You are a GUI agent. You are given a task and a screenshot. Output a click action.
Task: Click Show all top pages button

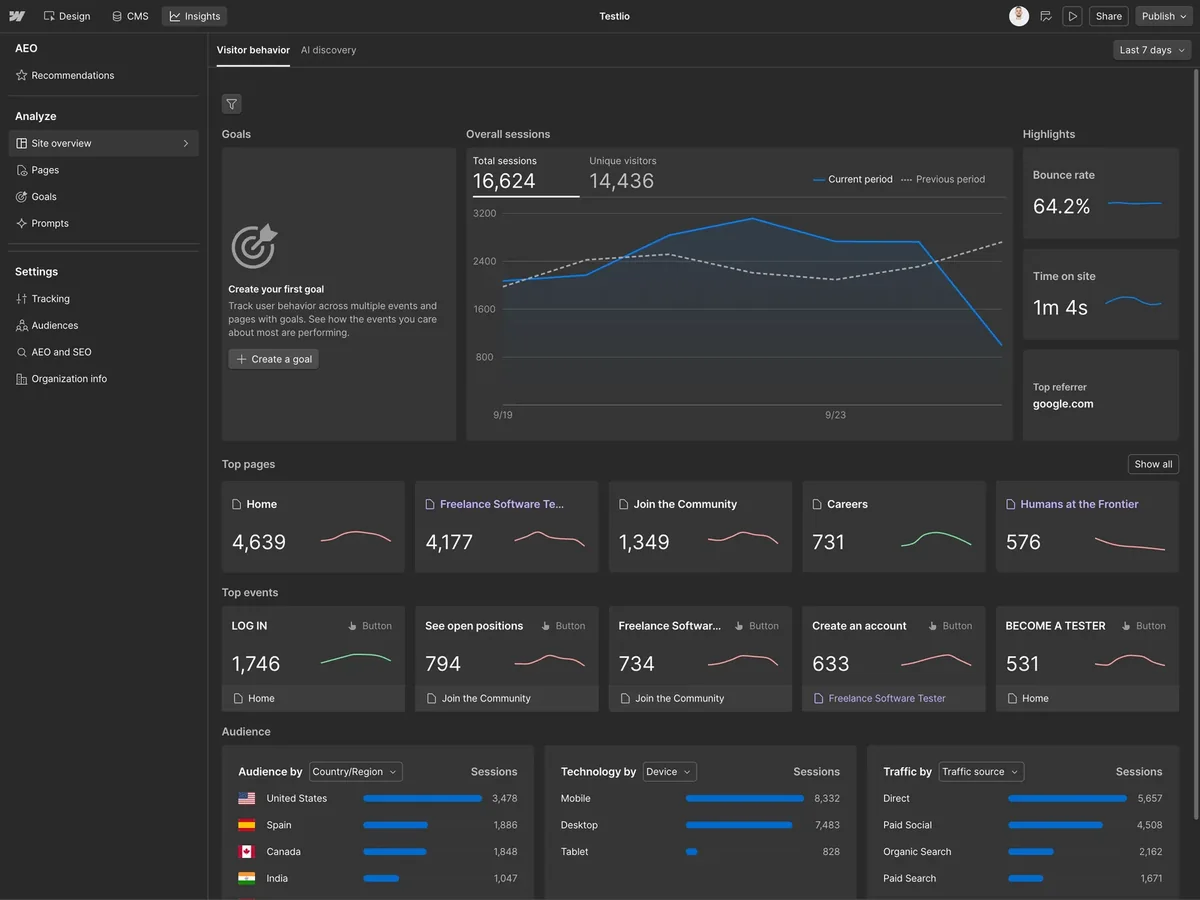pos(1153,464)
